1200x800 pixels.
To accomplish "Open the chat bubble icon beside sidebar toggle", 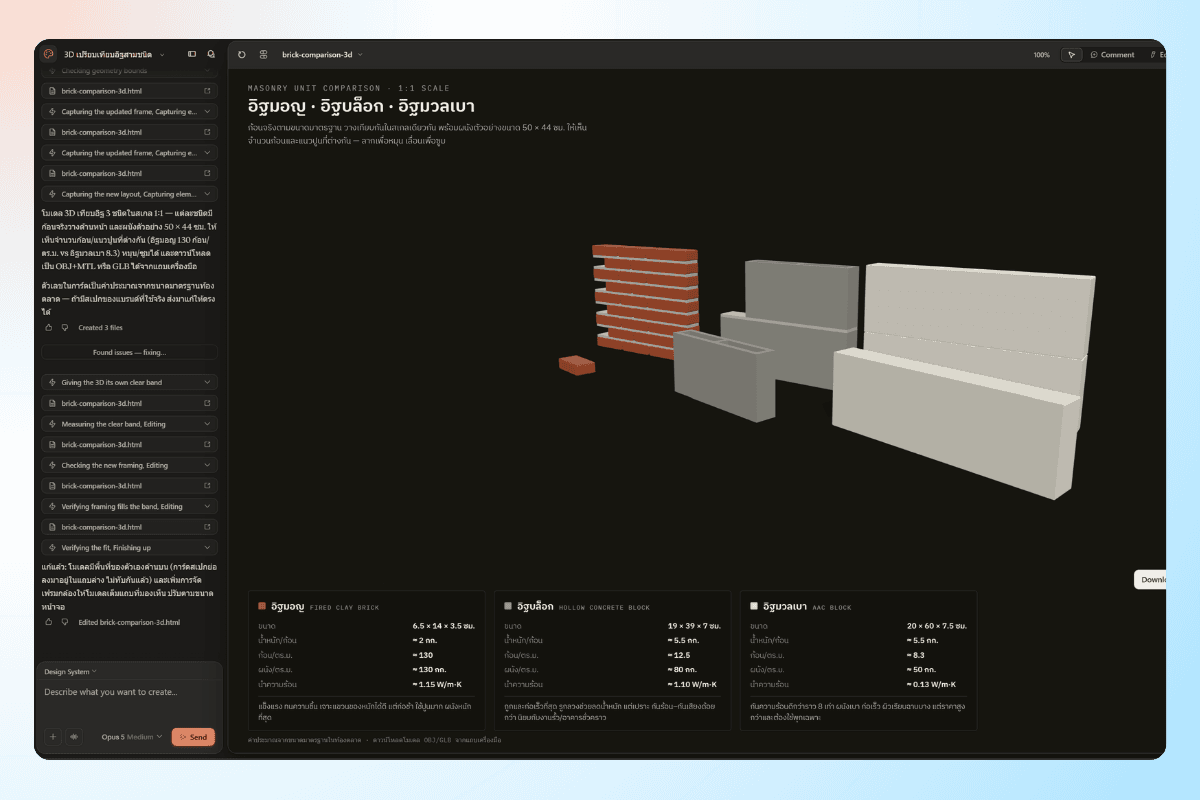I will pyautogui.click(x=211, y=54).
